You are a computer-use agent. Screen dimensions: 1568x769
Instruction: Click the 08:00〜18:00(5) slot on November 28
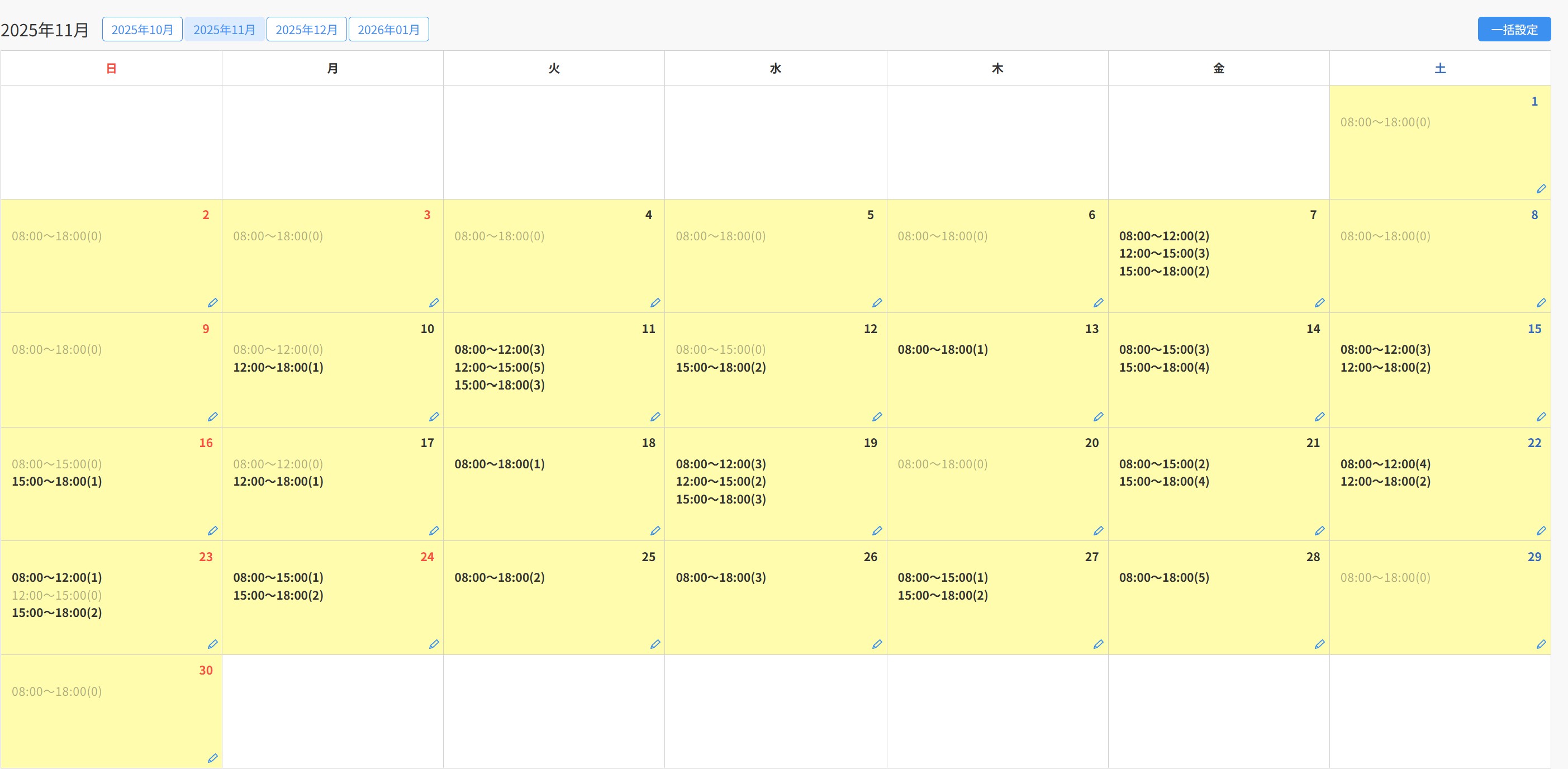1163,577
